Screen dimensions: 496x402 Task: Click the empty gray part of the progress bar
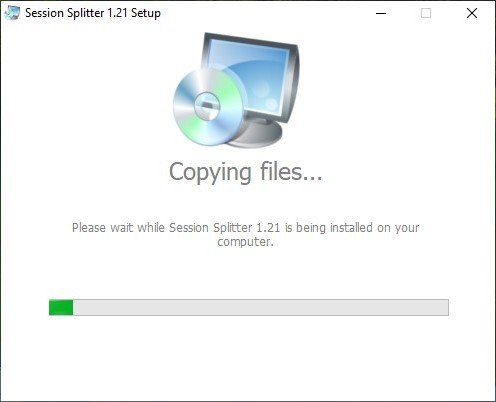click(261, 307)
